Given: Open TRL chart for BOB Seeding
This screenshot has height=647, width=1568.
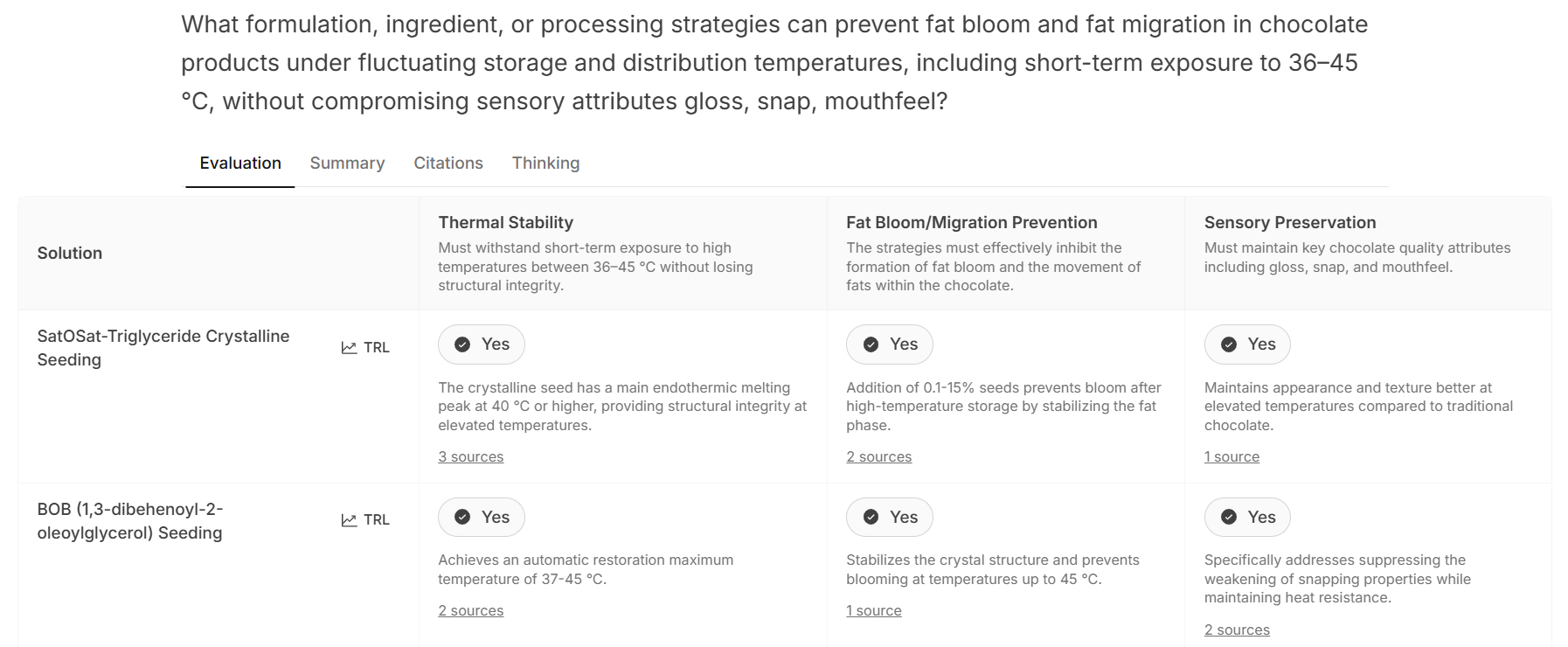Looking at the screenshot, I should pyautogui.click(x=365, y=519).
